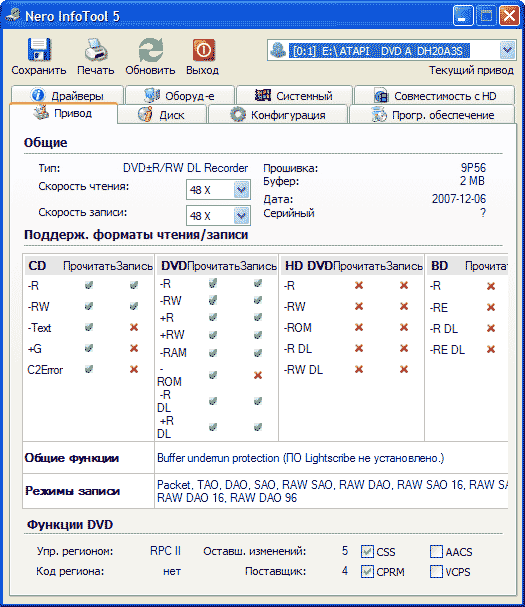This screenshot has height=607, width=525.
Task: Click the write speed 48 X value
Action: [200, 216]
